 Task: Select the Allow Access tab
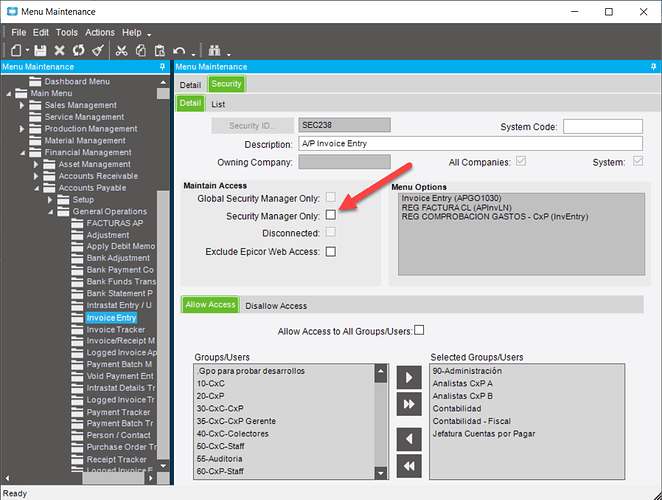pyautogui.click(x=210, y=304)
